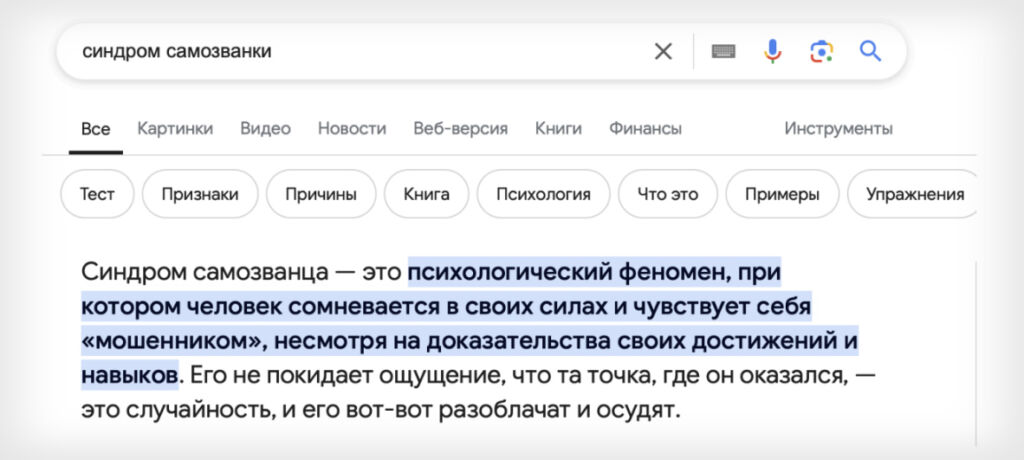Apply the 'Тест' filter chip

pyautogui.click(x=97, y=194)
